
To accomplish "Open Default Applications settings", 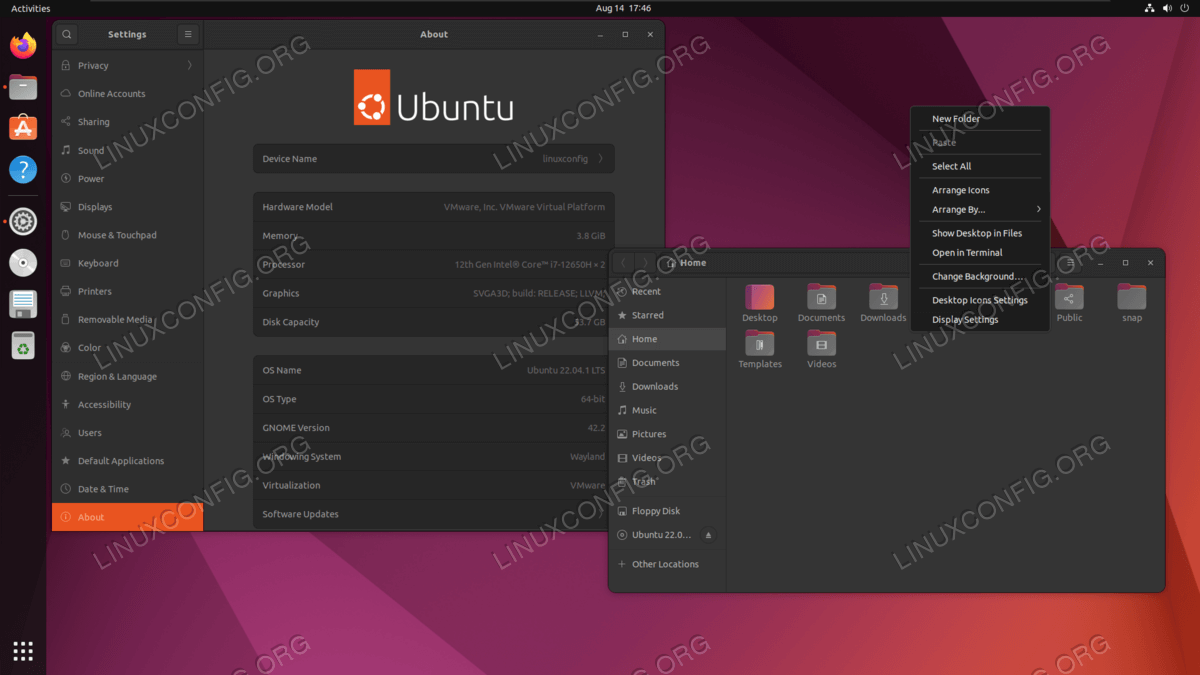I will pyautogui.click(x=127, y=461).
